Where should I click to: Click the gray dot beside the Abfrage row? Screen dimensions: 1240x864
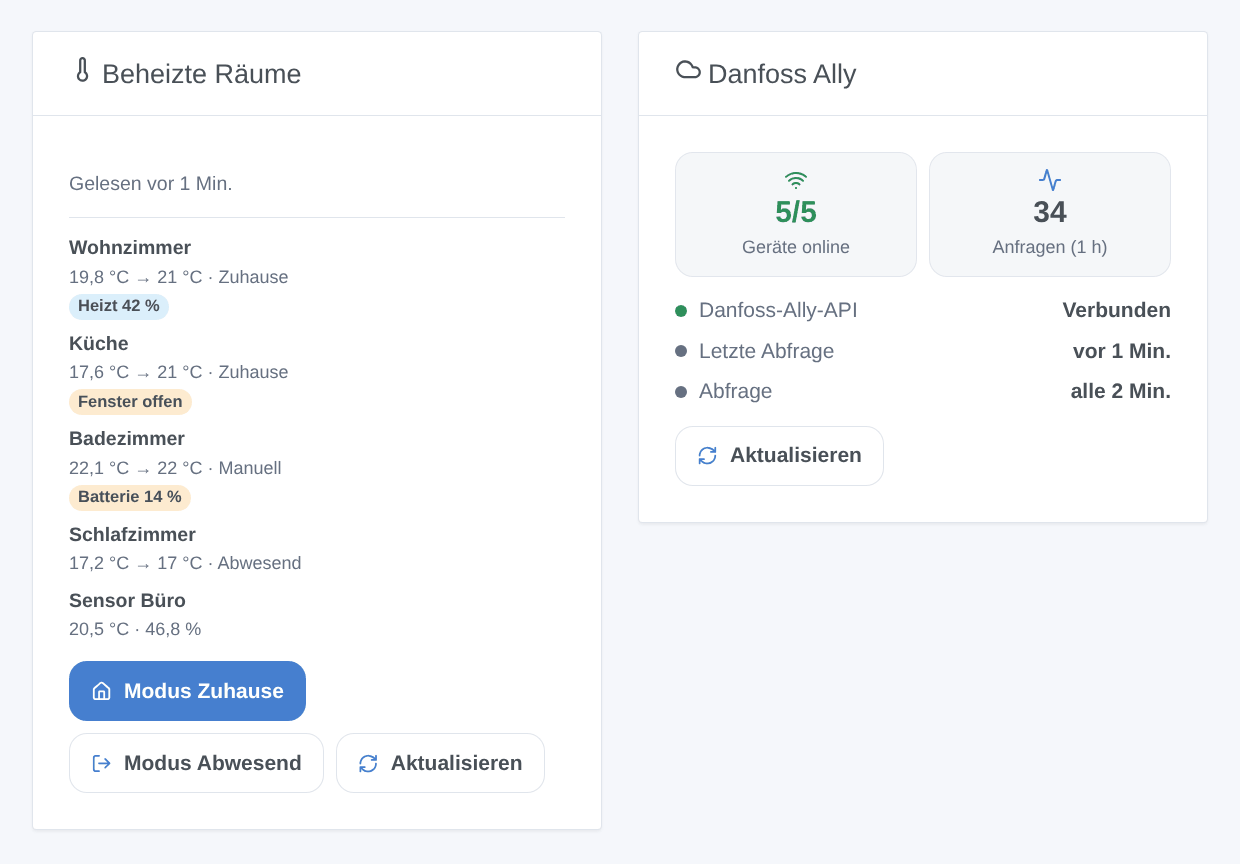coord(681,392)
